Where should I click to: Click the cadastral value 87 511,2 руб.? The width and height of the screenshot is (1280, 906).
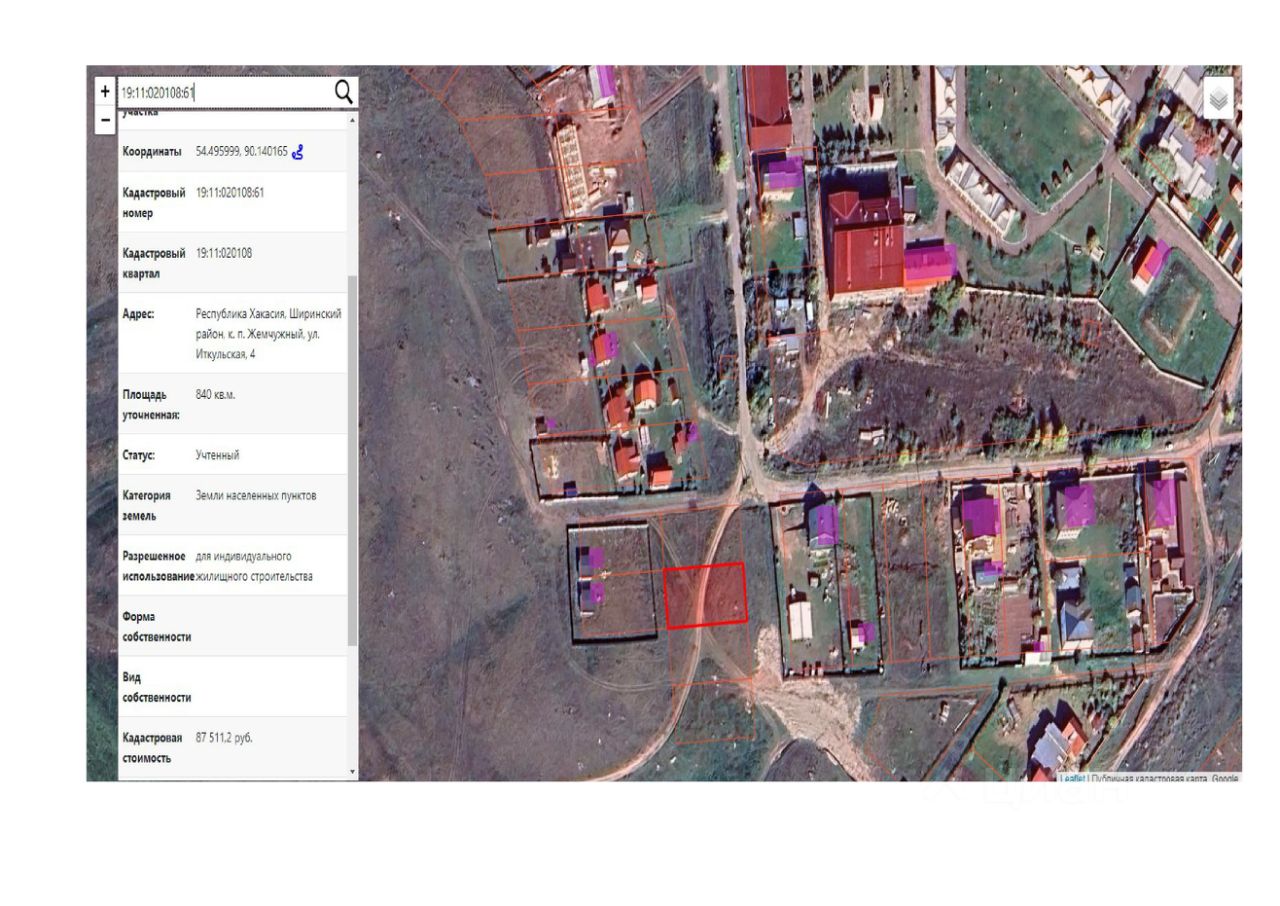224,737
